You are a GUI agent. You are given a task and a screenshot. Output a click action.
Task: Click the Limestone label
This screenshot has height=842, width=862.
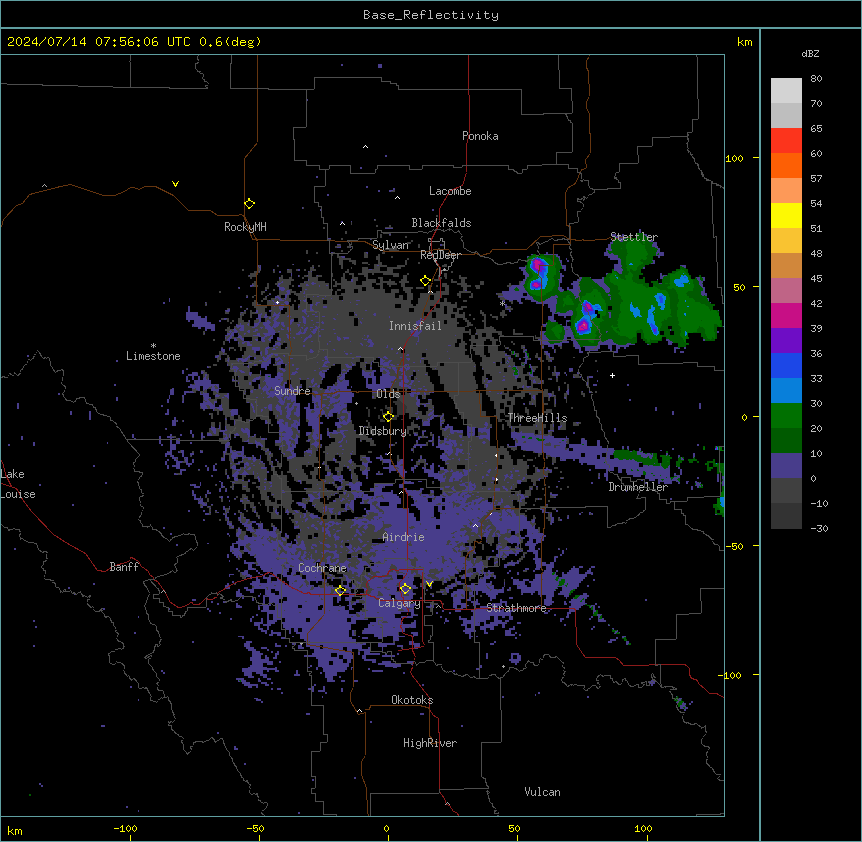pos(153,356)
